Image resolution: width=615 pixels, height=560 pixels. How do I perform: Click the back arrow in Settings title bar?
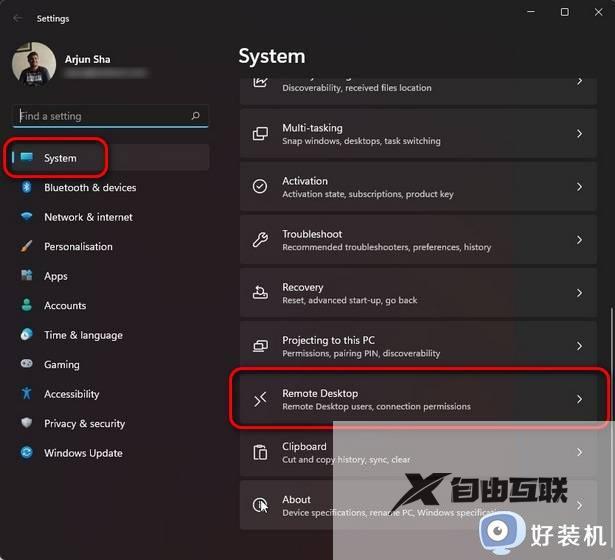(x=17, y=18)
